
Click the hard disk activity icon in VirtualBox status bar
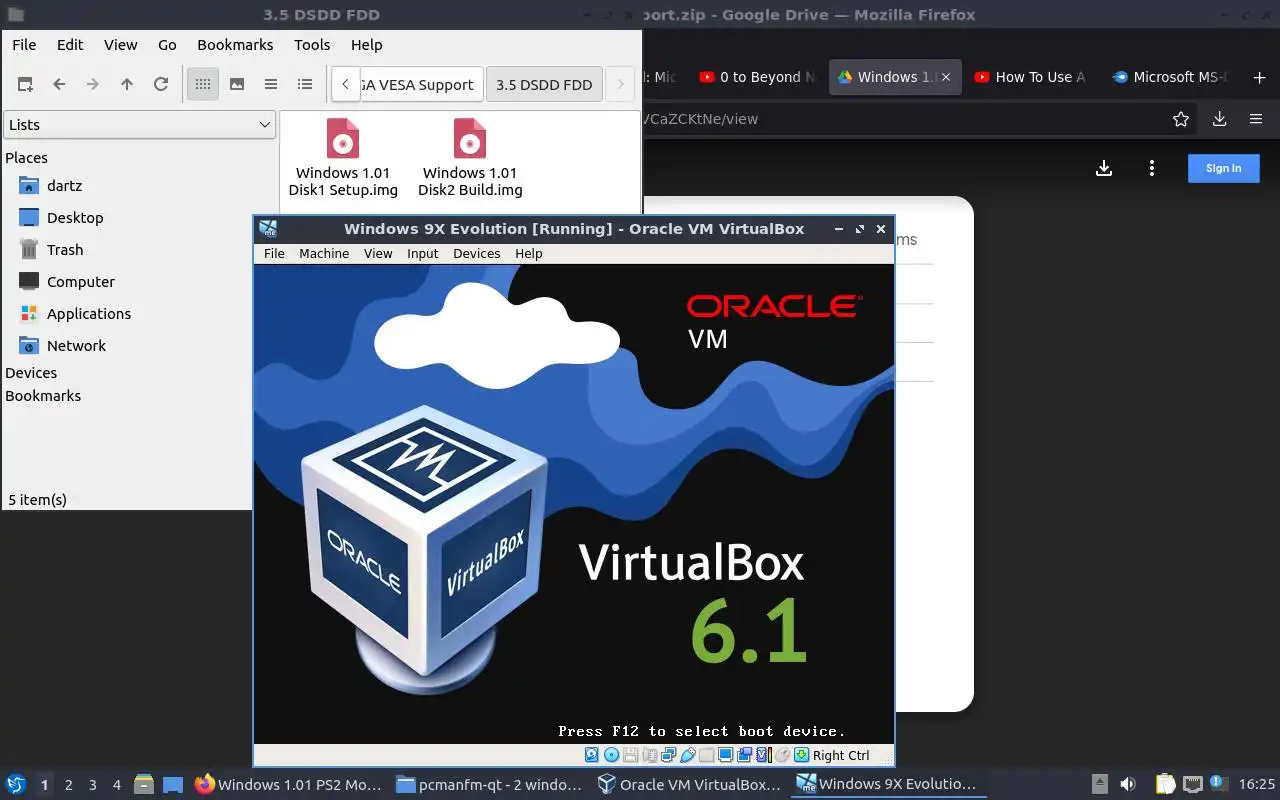click(592, 755)
